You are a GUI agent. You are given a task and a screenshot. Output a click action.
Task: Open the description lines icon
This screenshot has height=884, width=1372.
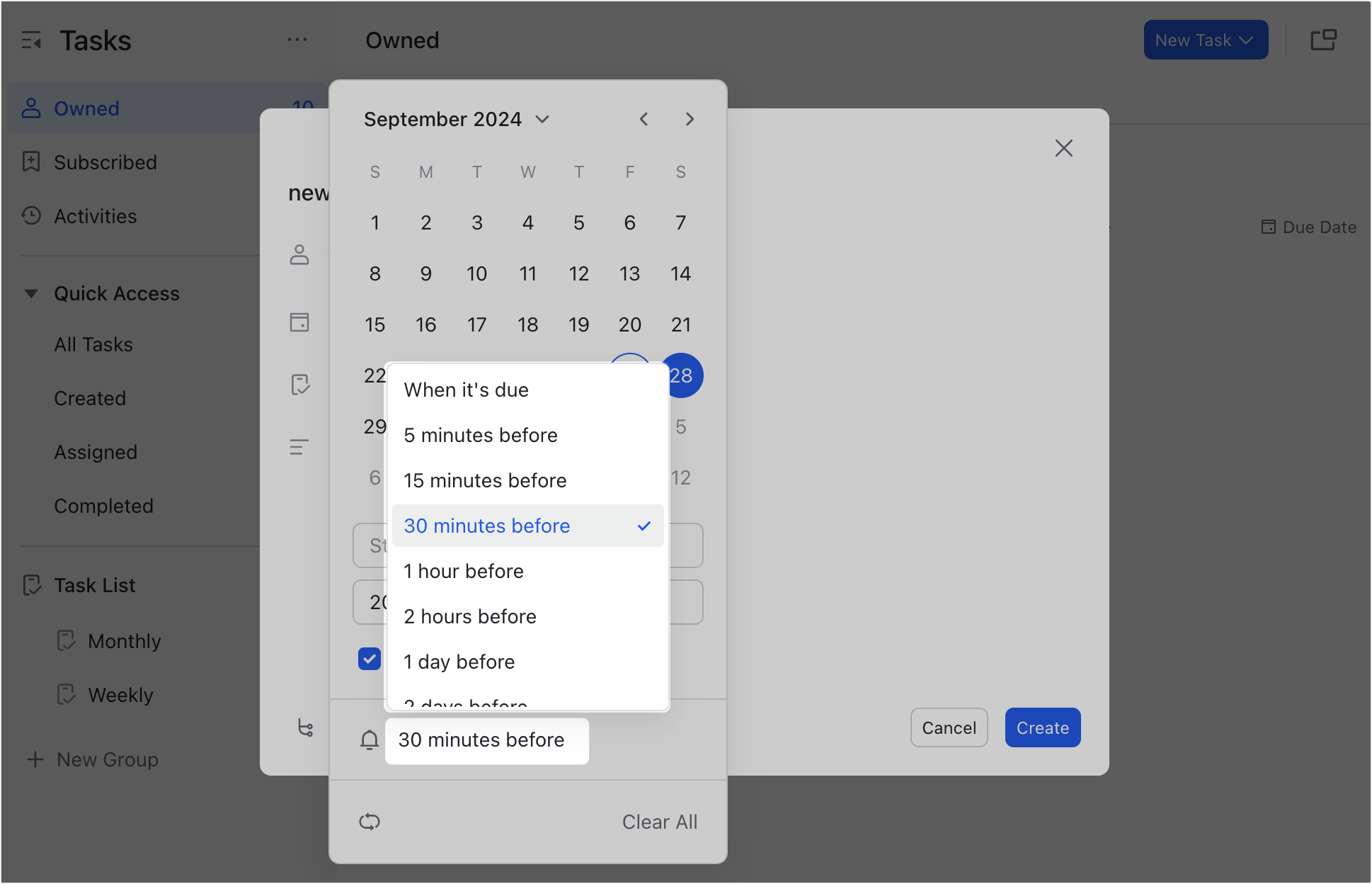pos(299,446)
